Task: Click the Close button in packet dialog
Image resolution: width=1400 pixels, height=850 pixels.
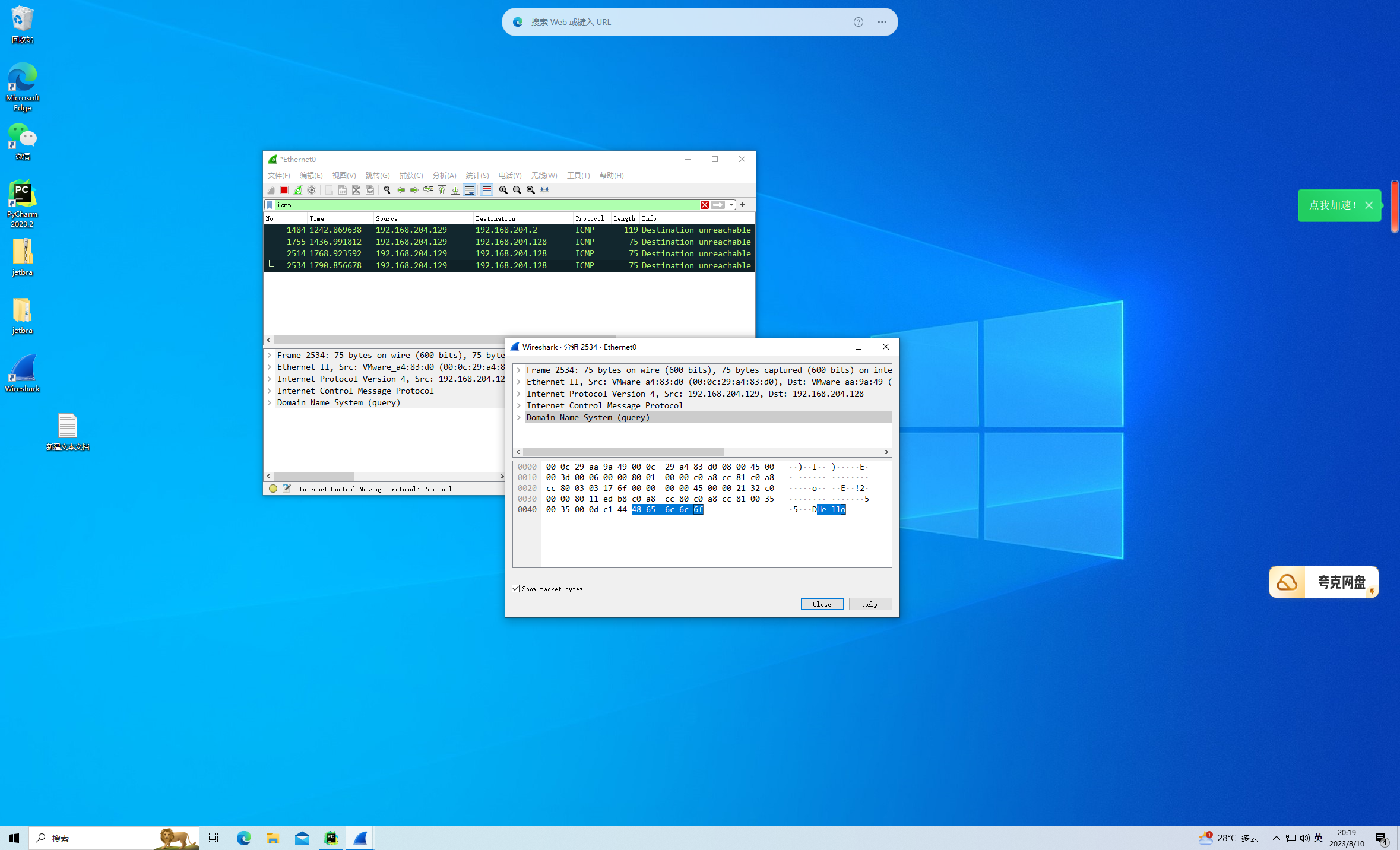Action: tap(822, 604)
